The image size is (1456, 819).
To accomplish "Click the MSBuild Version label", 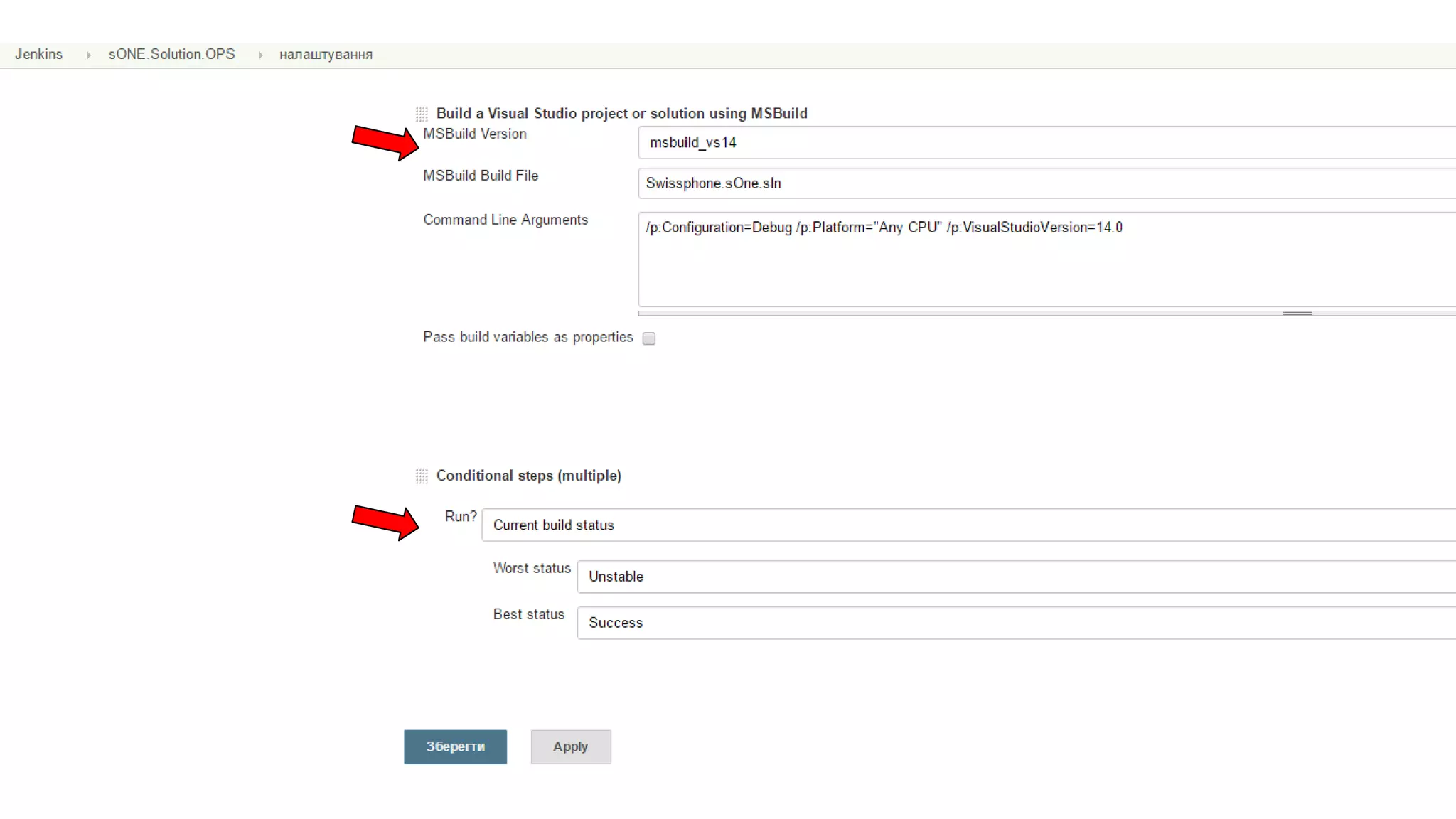I will tap(474, 134).
